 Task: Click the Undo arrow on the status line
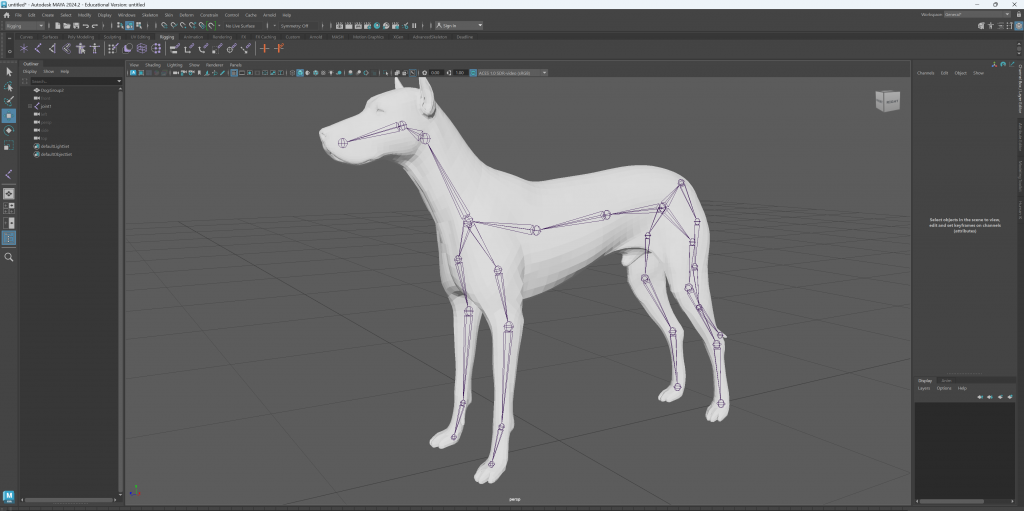pyautogui.click(x=86, y=25)
